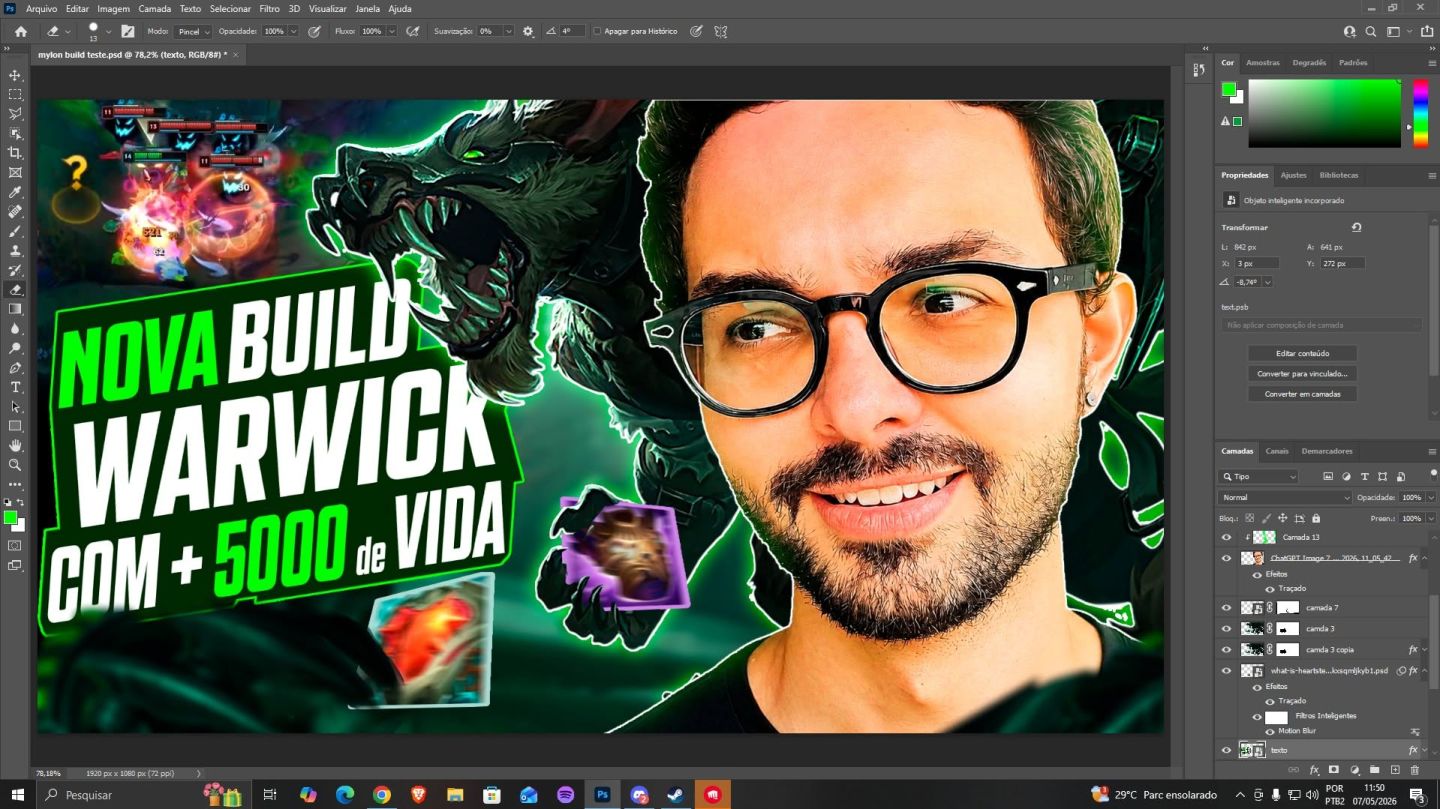The width and height of the screenshot is (1440, 809).
Task: Go to Photoshop Home screen
Action: coord(20,31)
